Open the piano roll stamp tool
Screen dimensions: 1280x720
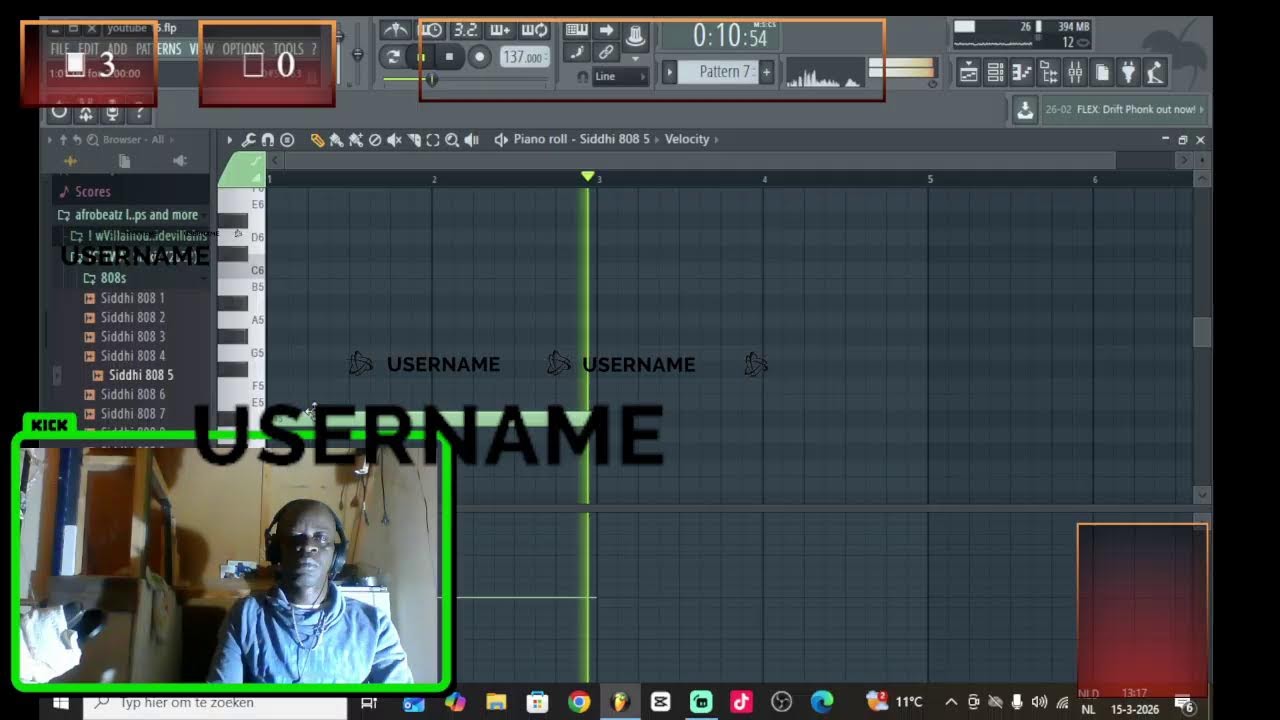(287, 140)
